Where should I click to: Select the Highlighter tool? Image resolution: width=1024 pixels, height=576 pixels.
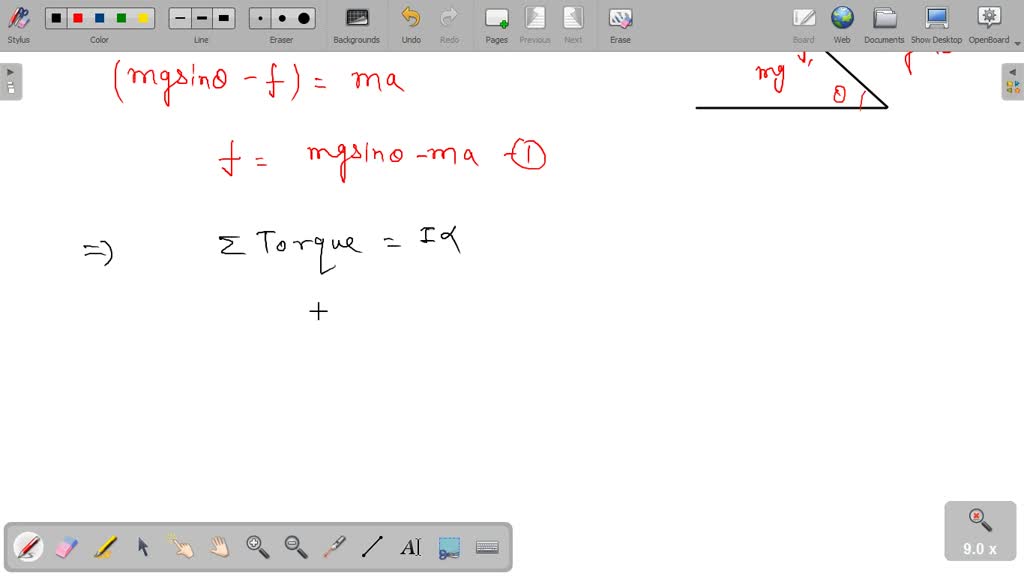104,547
